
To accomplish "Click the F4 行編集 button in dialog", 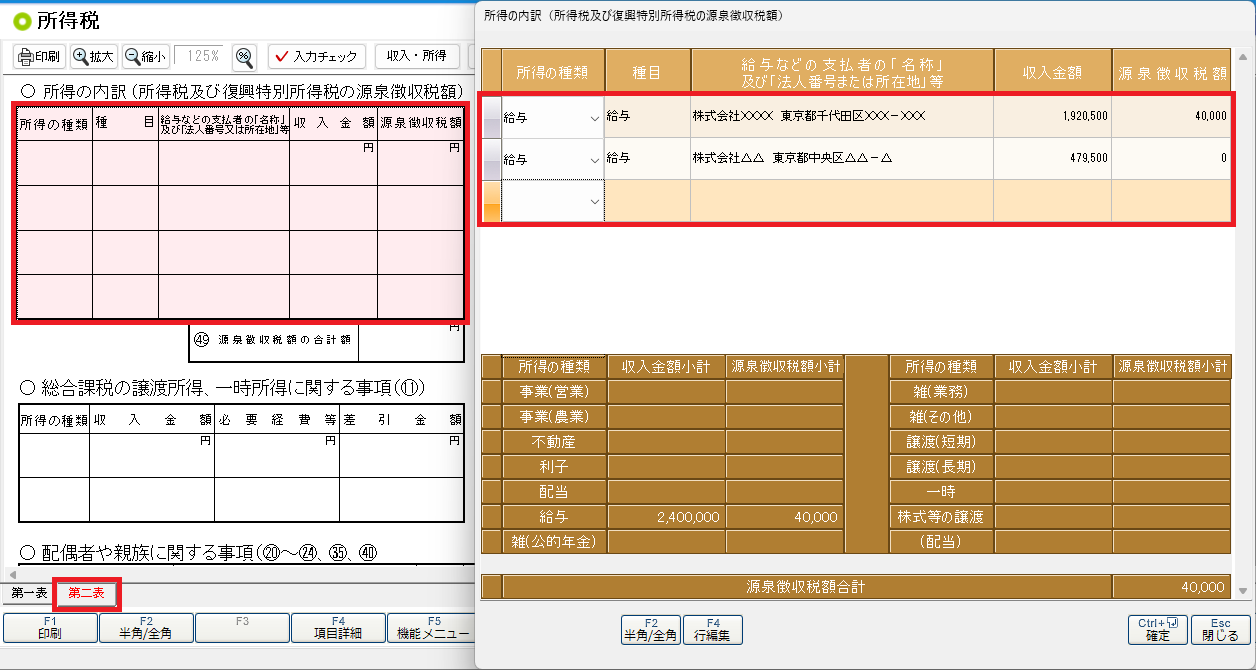I will (712, 629).
